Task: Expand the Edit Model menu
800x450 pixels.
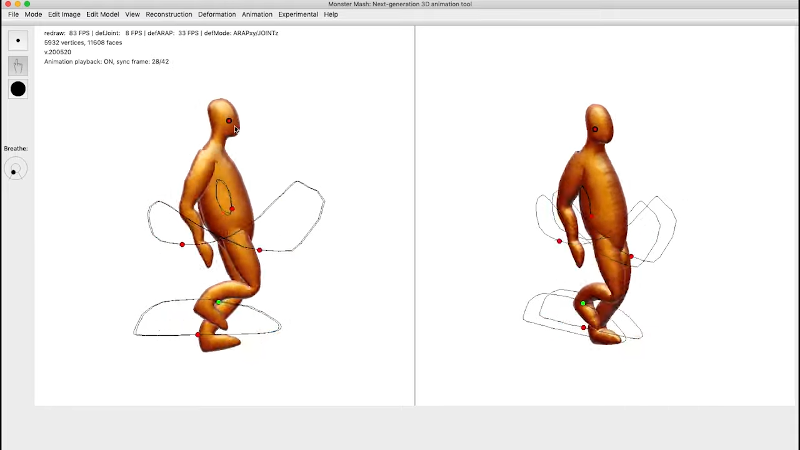Action: tap(102, 15)
